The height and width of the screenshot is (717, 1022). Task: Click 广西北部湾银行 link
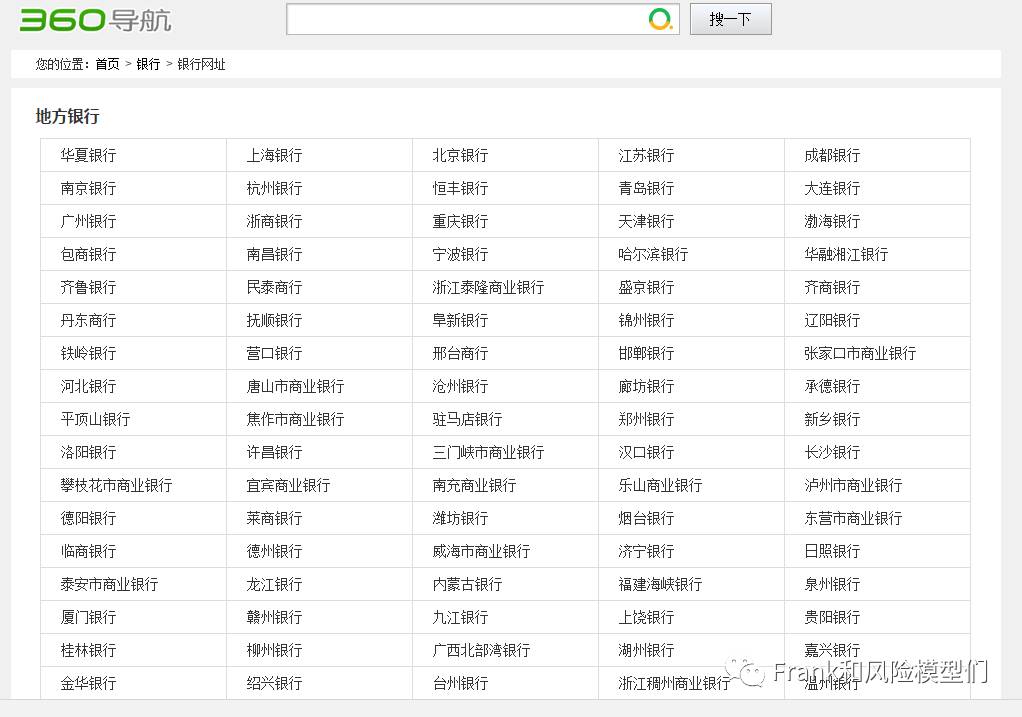(x=481, y=650)
